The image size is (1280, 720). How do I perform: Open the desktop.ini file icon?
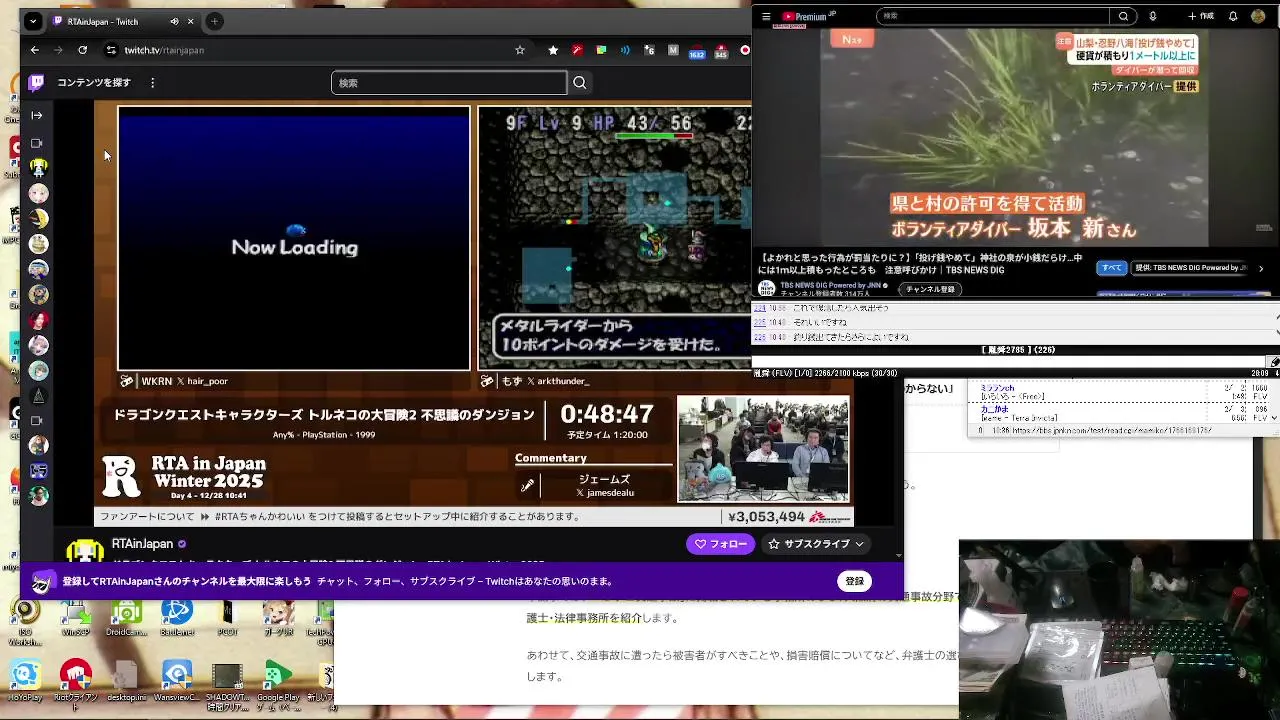tap(127, 682)
